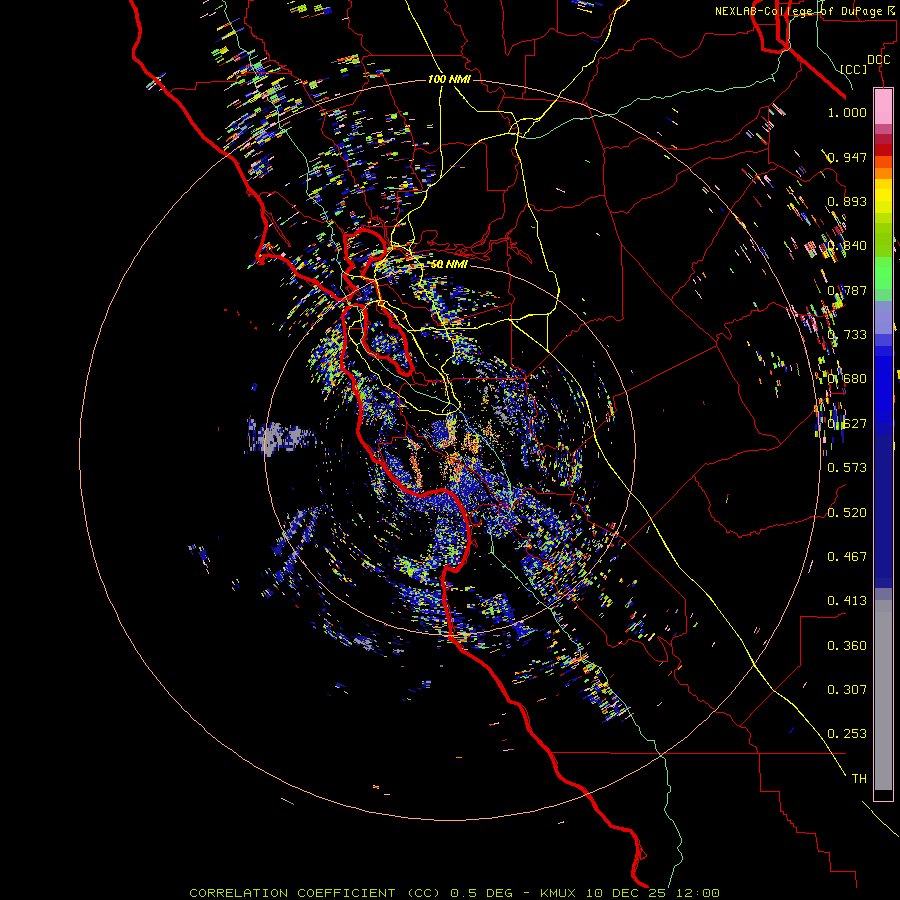Click the 50 NMI range ring label
This screenshot has height=900, width=900.
(x=449, y=265)
